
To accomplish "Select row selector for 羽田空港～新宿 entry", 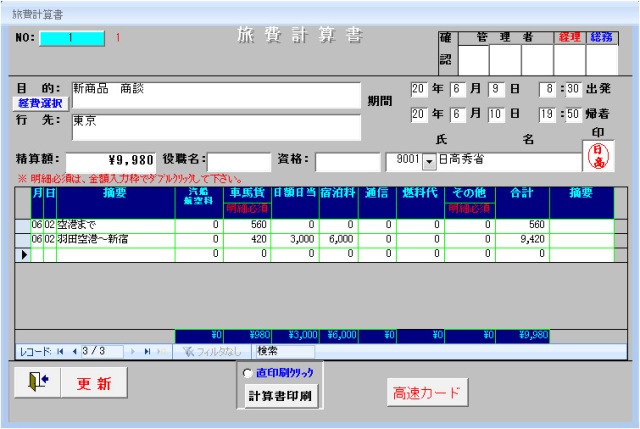I will (x=23, y=240).
